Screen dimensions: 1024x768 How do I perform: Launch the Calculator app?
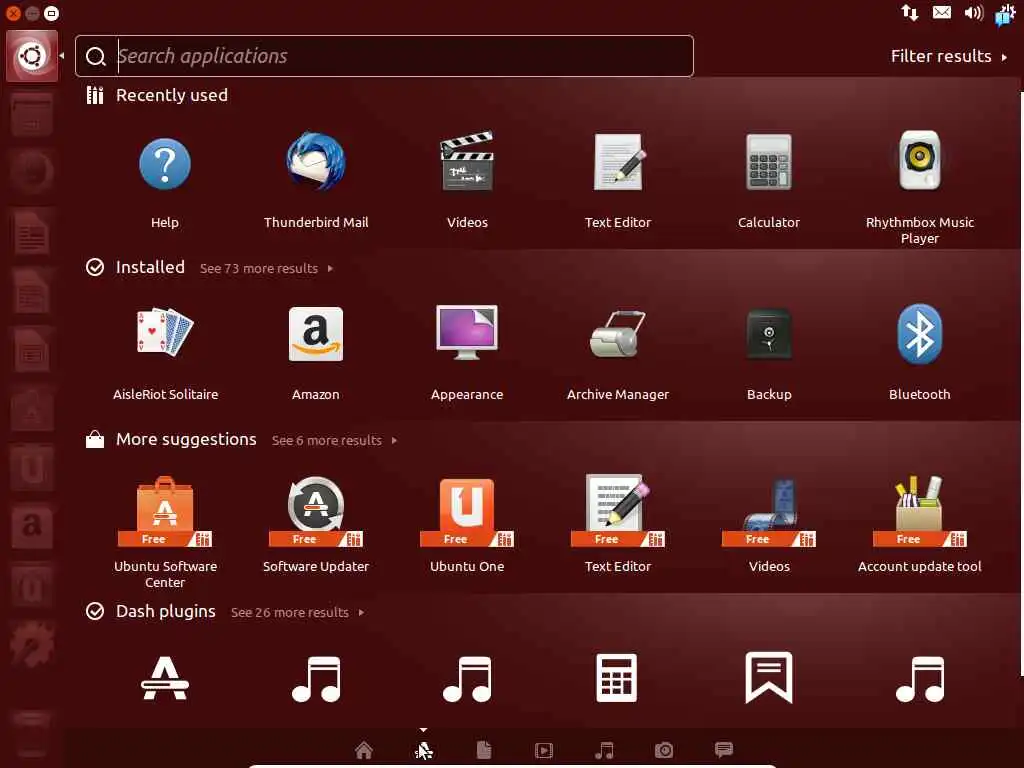coord(769,162)
